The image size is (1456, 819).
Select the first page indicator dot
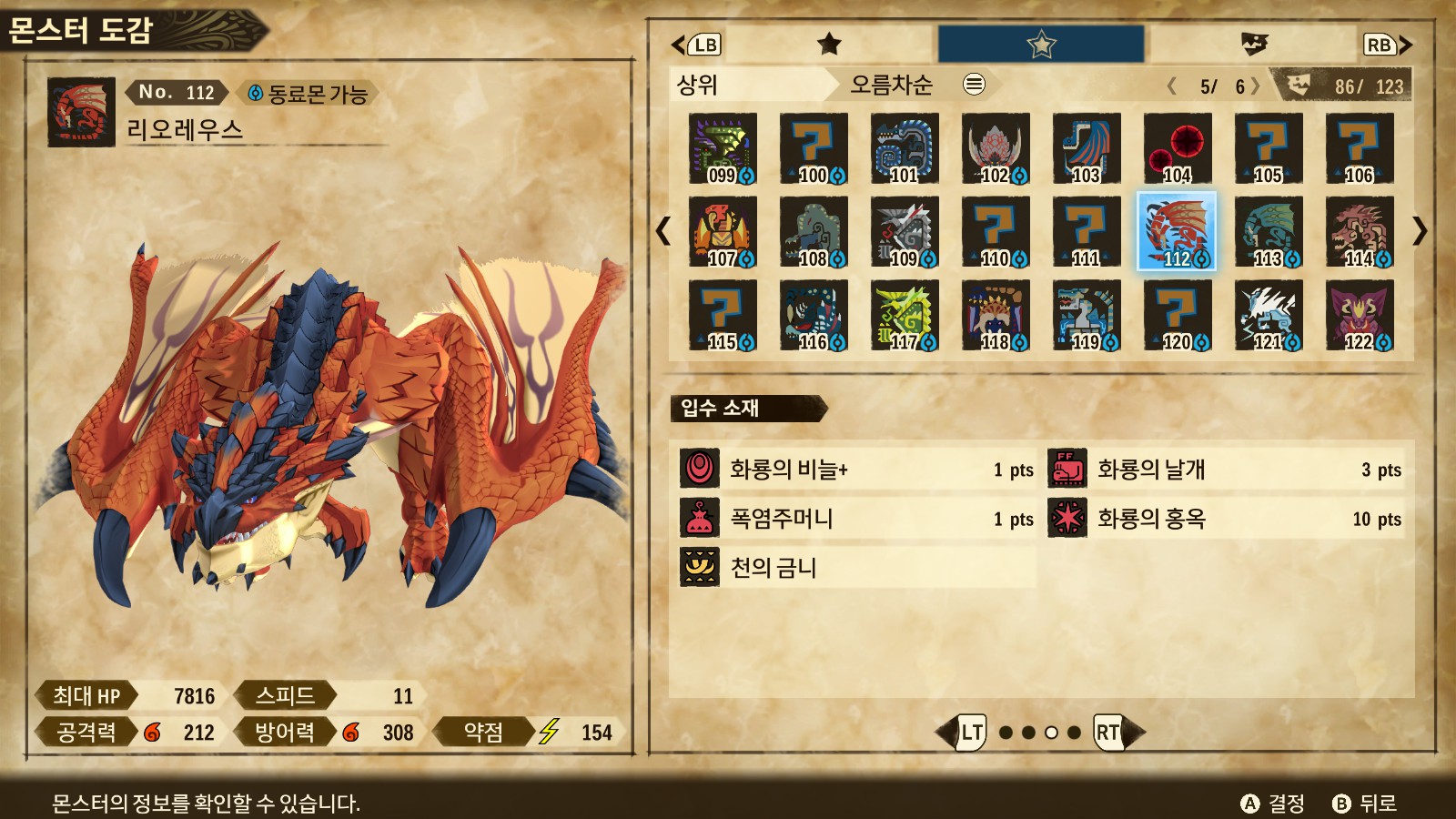click(x=1006, y=733)
